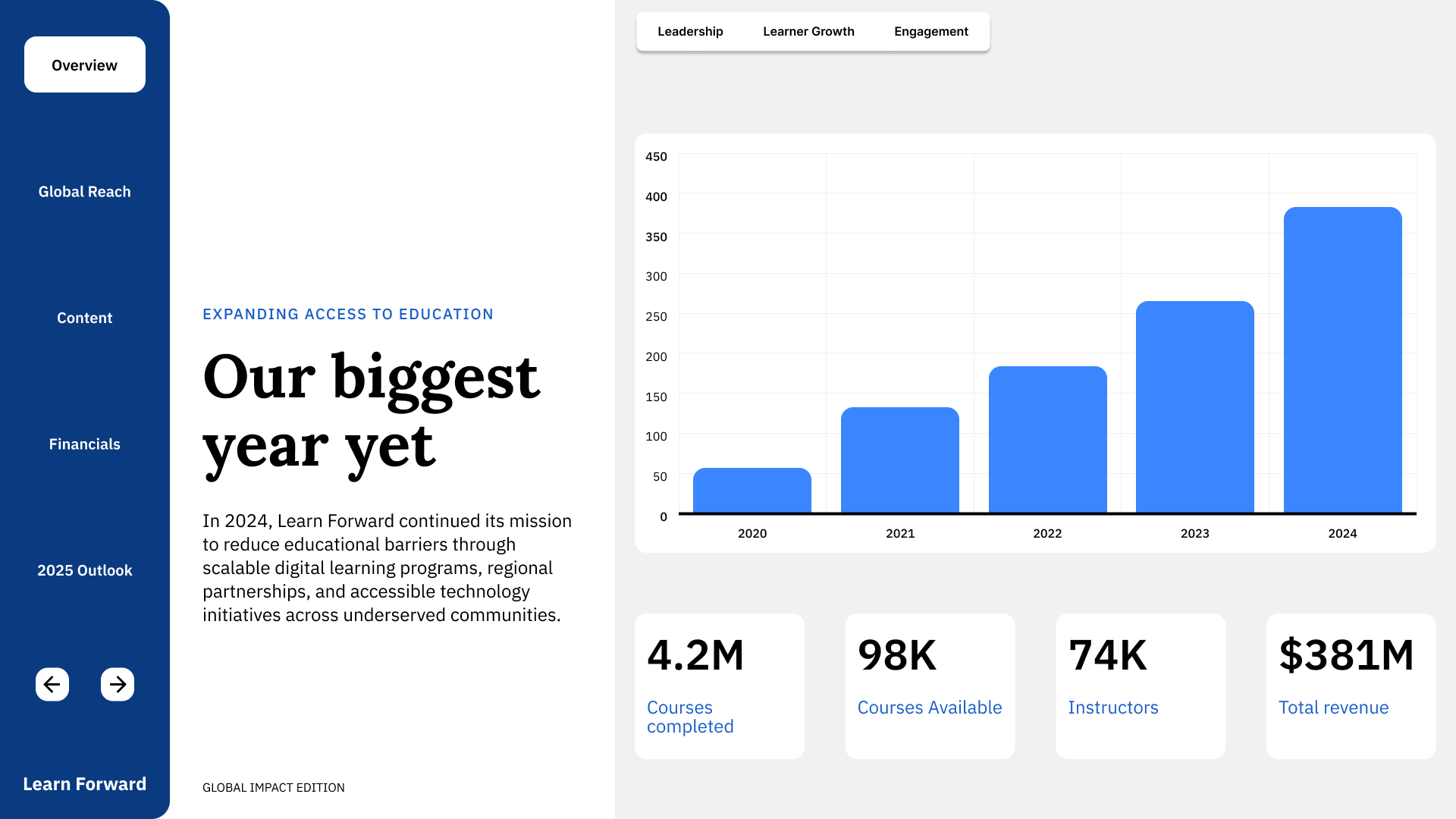Go to the previous slide arrow
The width and height of the screenshot is (1456, 819).
point(52,685)
